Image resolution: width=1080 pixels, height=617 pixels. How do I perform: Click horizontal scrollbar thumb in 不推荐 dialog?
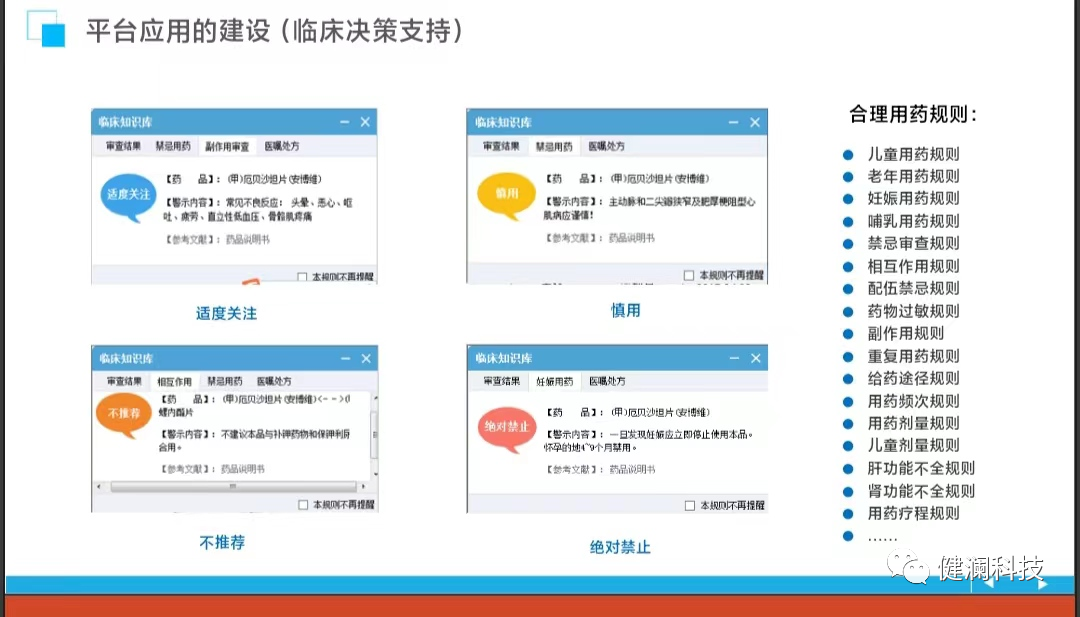pyautogui.click(x=233, y=486)
